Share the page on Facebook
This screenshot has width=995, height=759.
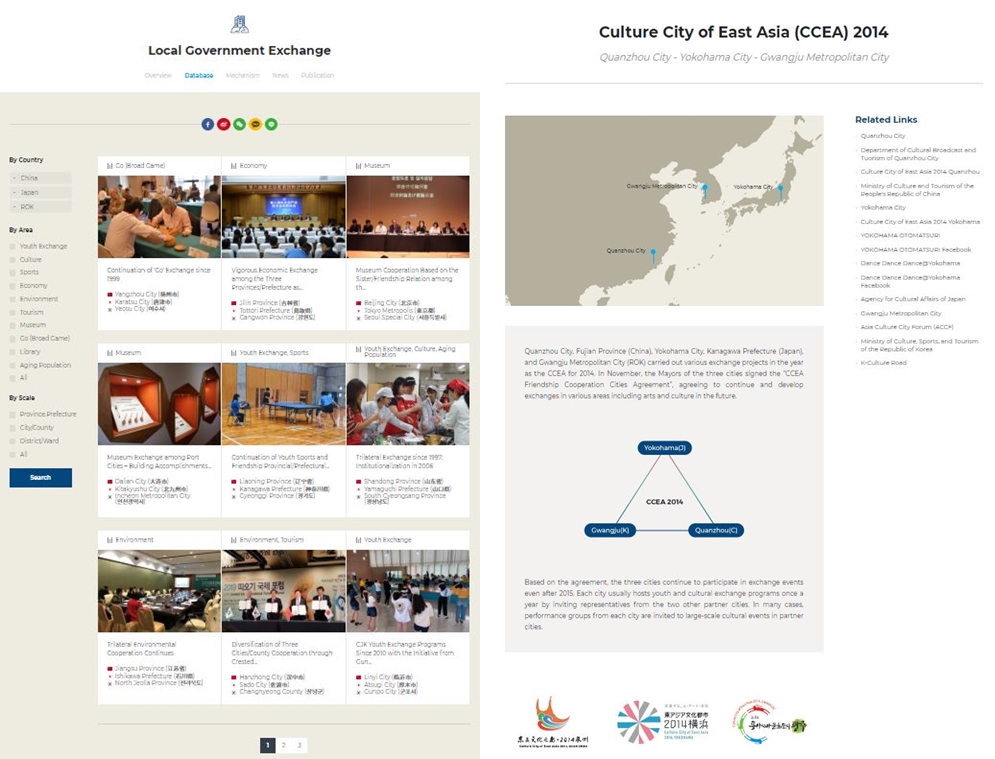coord(208,124)
